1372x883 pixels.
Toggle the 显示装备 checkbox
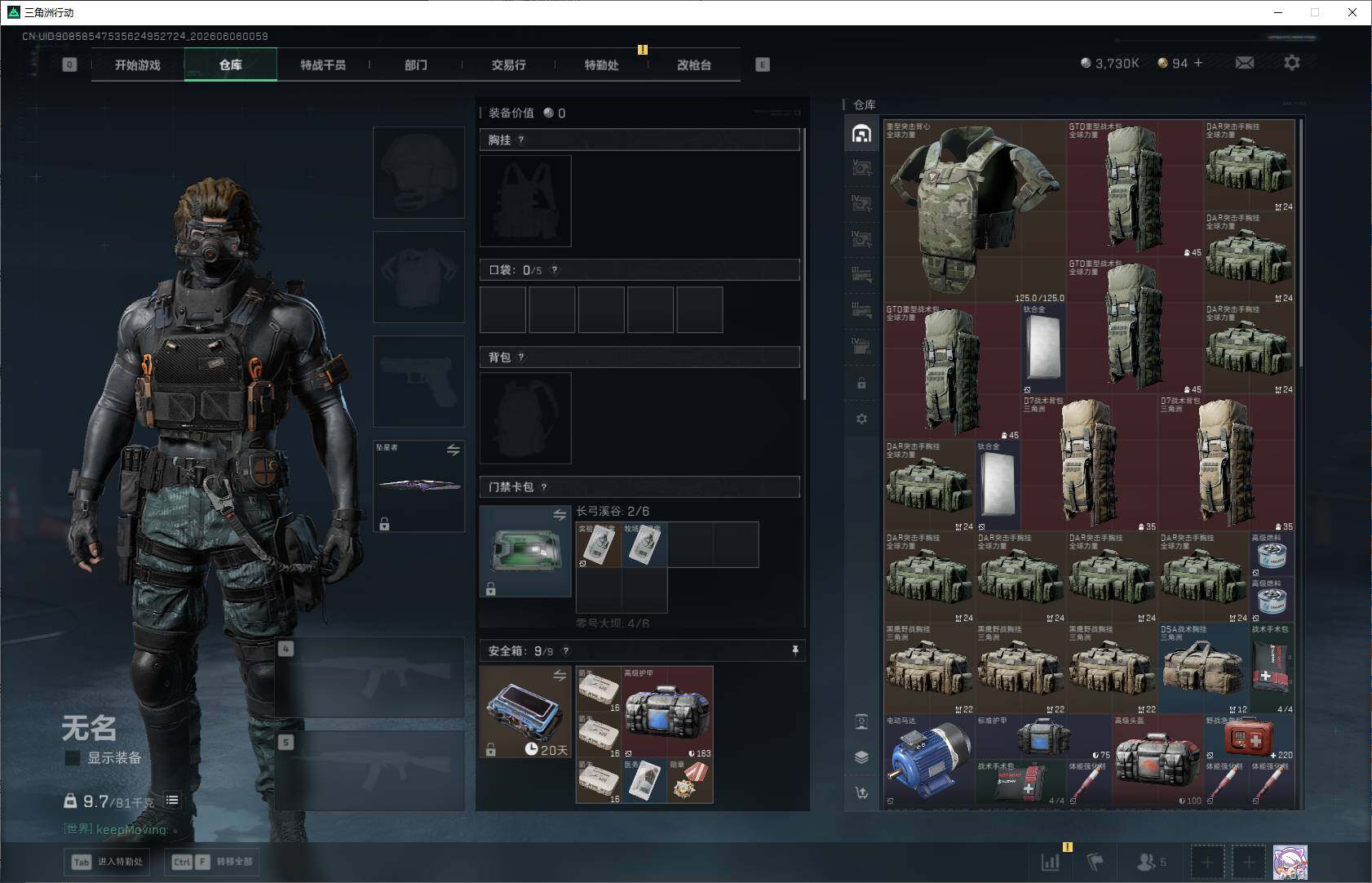73,758
